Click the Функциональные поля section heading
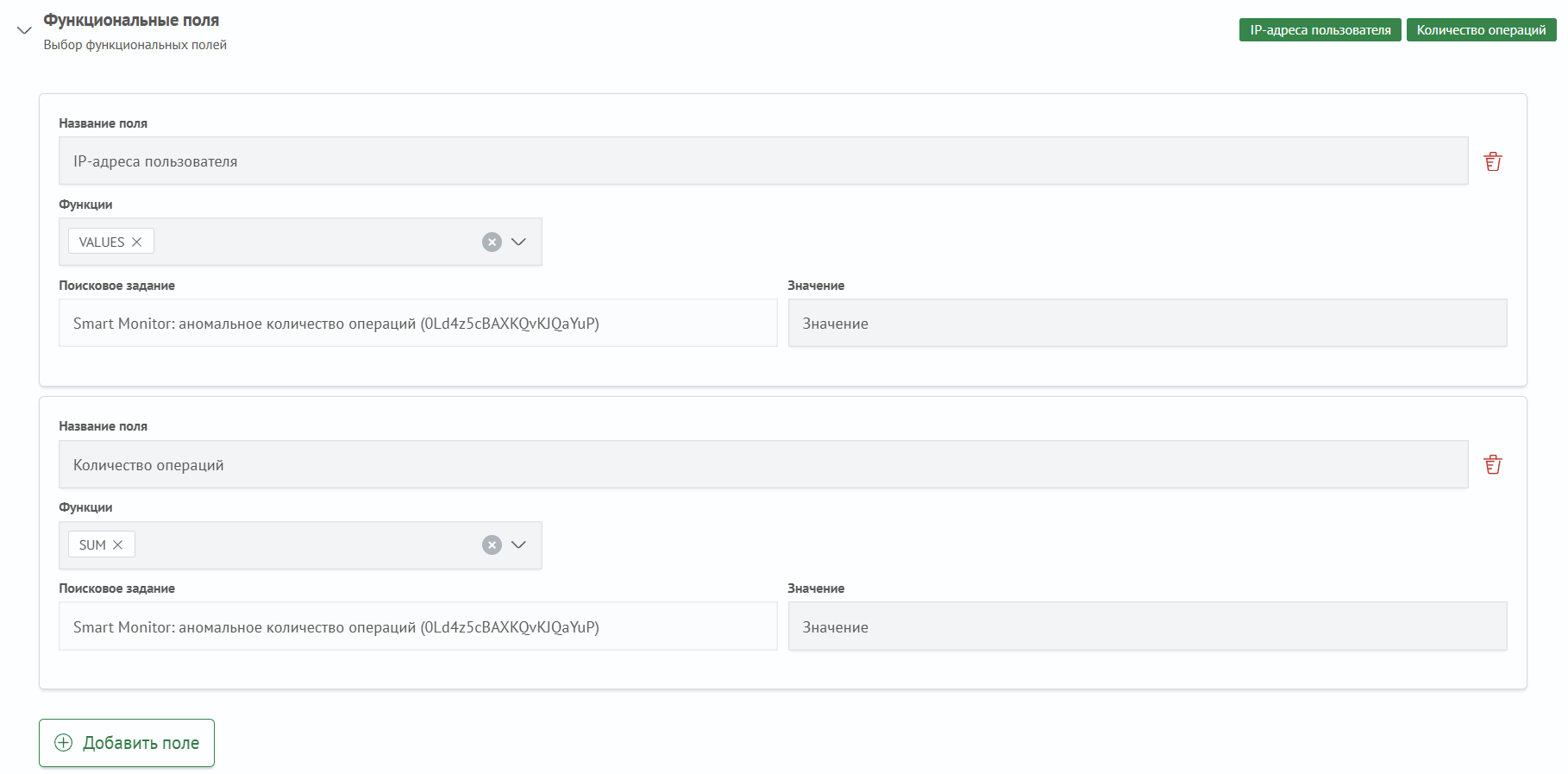 pyautogui.click(x=131, y=21)
